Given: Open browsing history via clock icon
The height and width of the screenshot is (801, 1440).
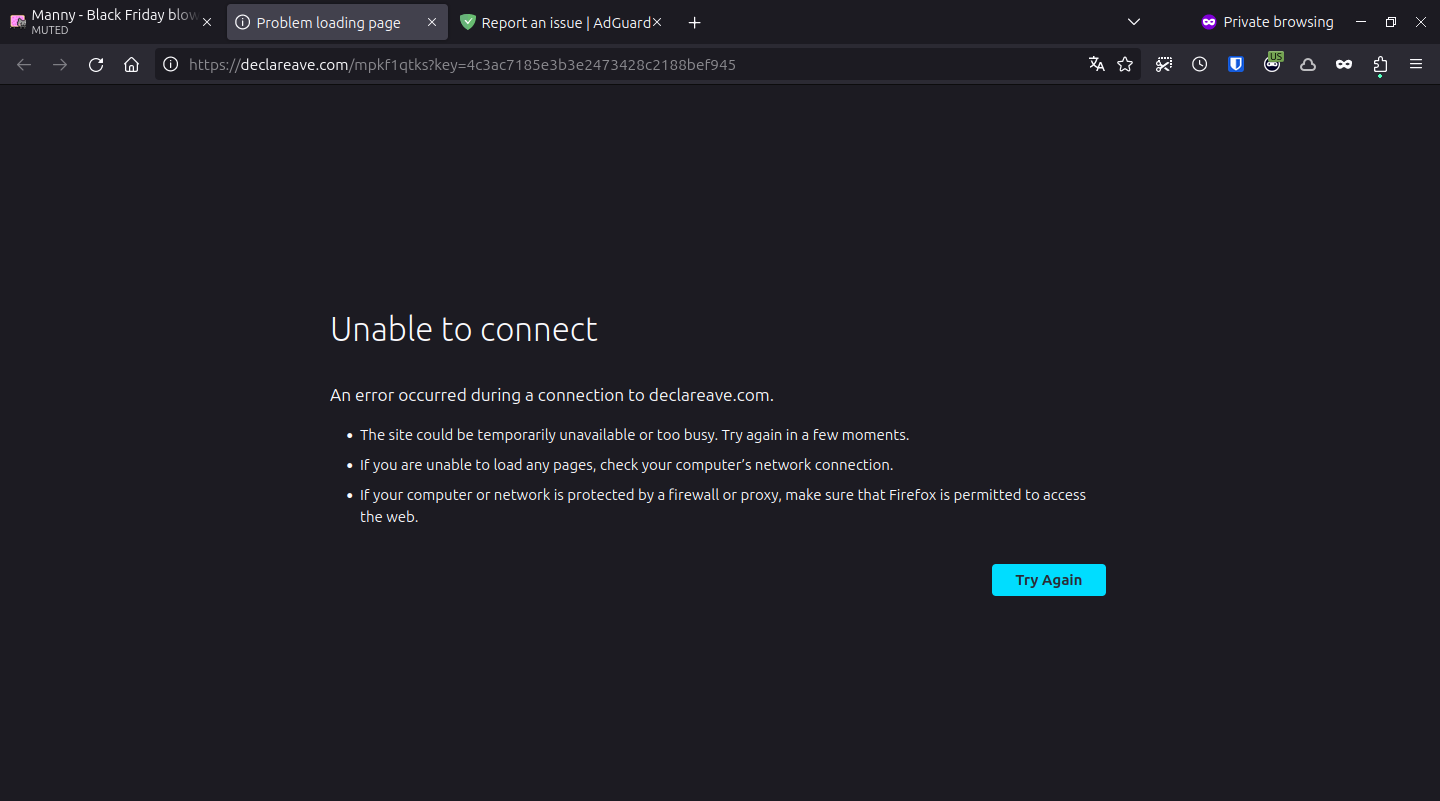Looking at the screenshot, I should [1199, 63].
